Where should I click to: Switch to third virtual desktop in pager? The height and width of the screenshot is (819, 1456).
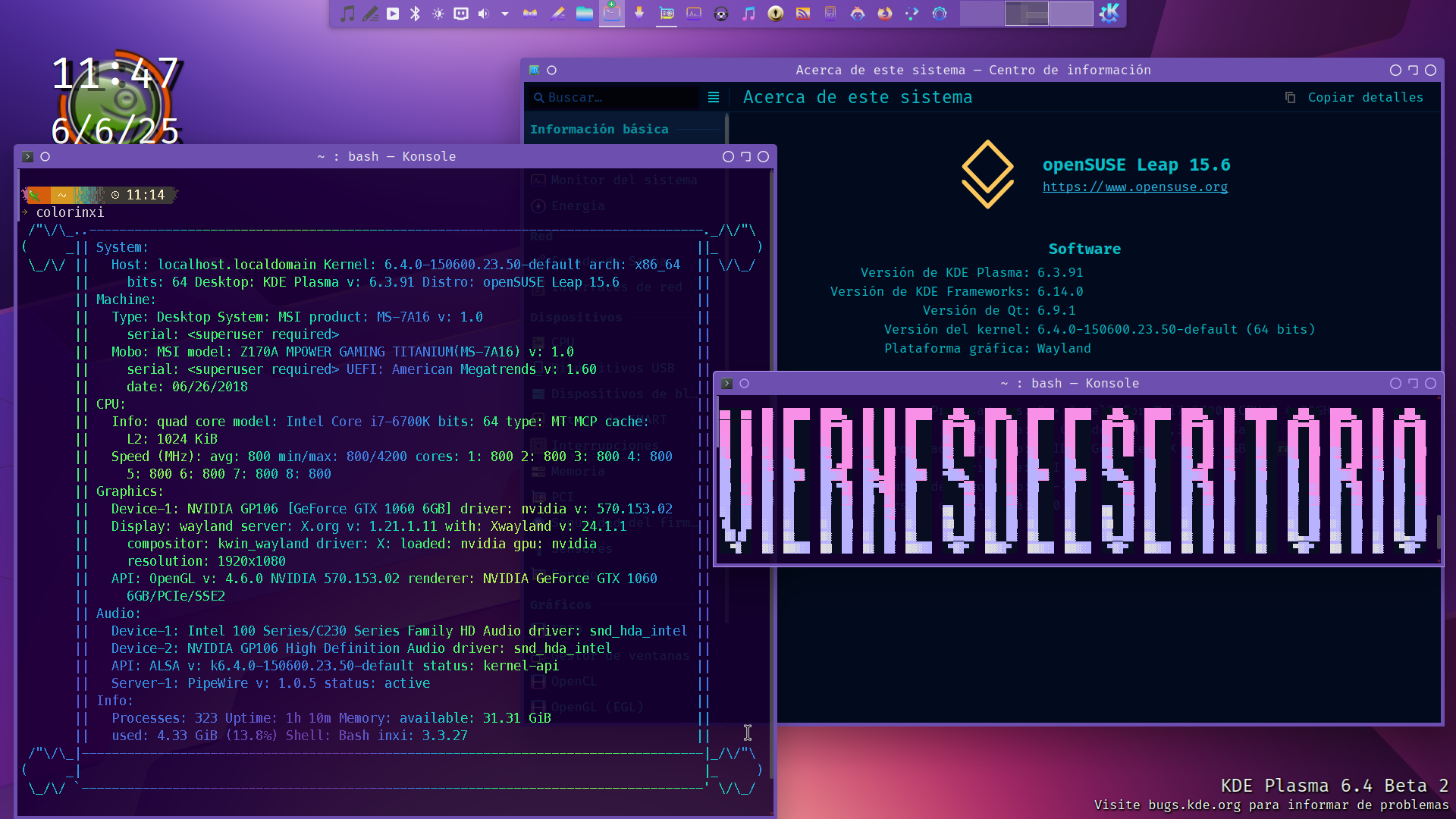(x=1071, y=14)
